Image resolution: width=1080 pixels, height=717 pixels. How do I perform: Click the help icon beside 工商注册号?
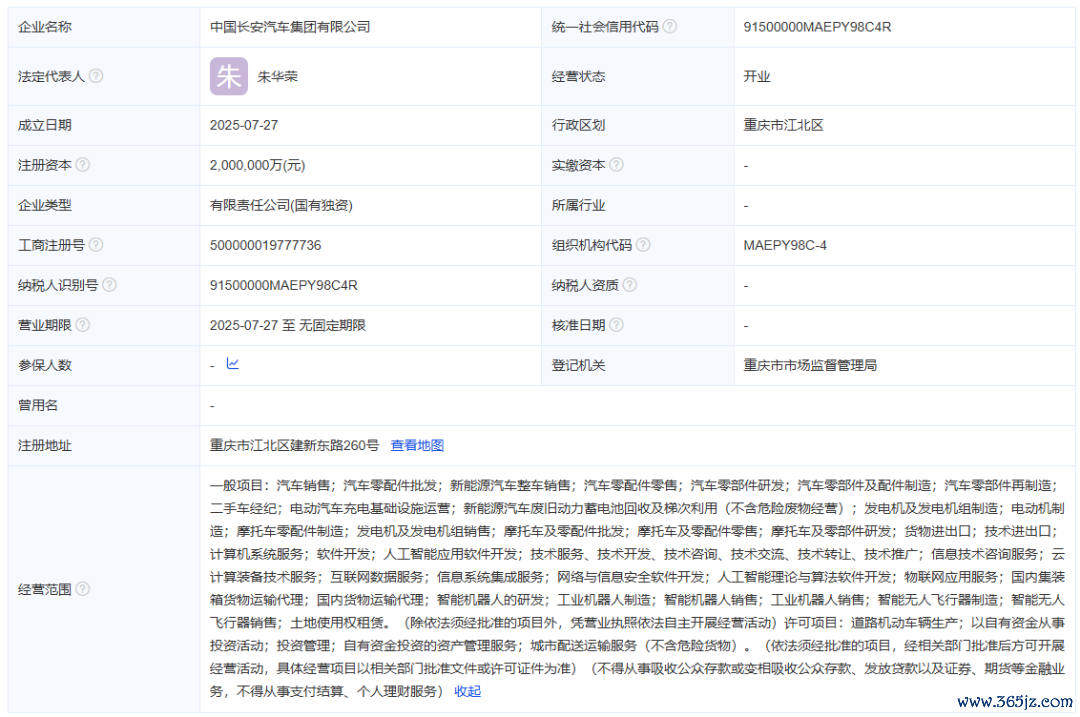point(96,245)
